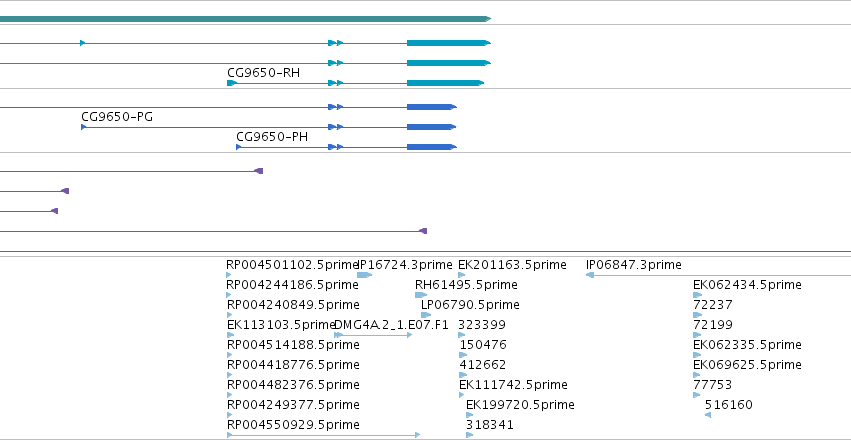Select the EK062434.5prime feature label
Viewport: 851px width, 440px height.
(747, 285)
